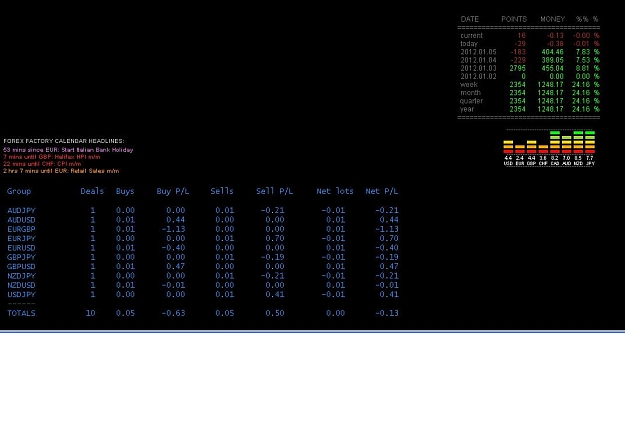Screen dimensions: 625x422
Task: Click the EURUSD group label
Action: (x=22, y=248)
